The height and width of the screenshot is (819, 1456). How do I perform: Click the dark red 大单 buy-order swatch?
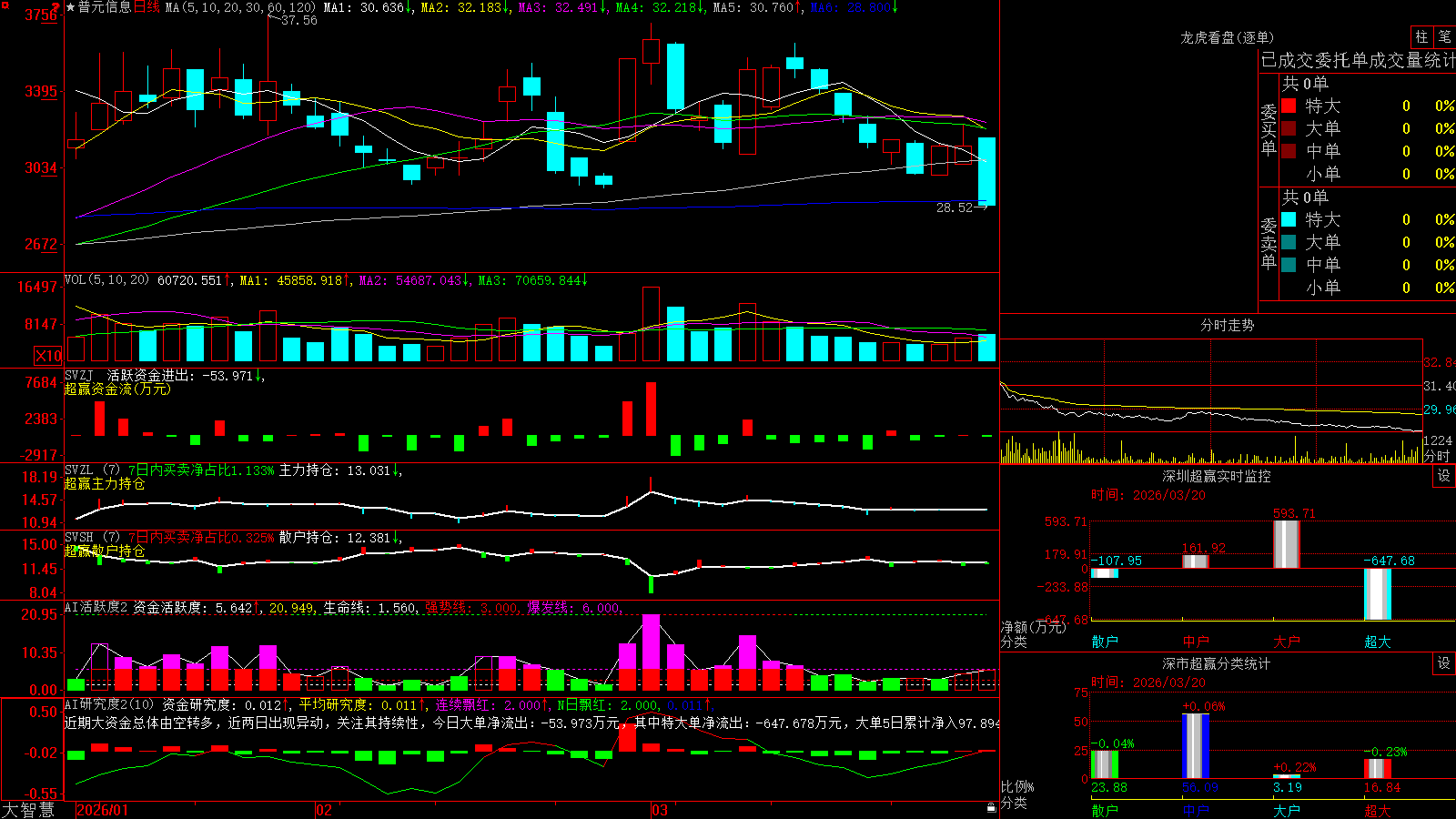[1289, 128]
